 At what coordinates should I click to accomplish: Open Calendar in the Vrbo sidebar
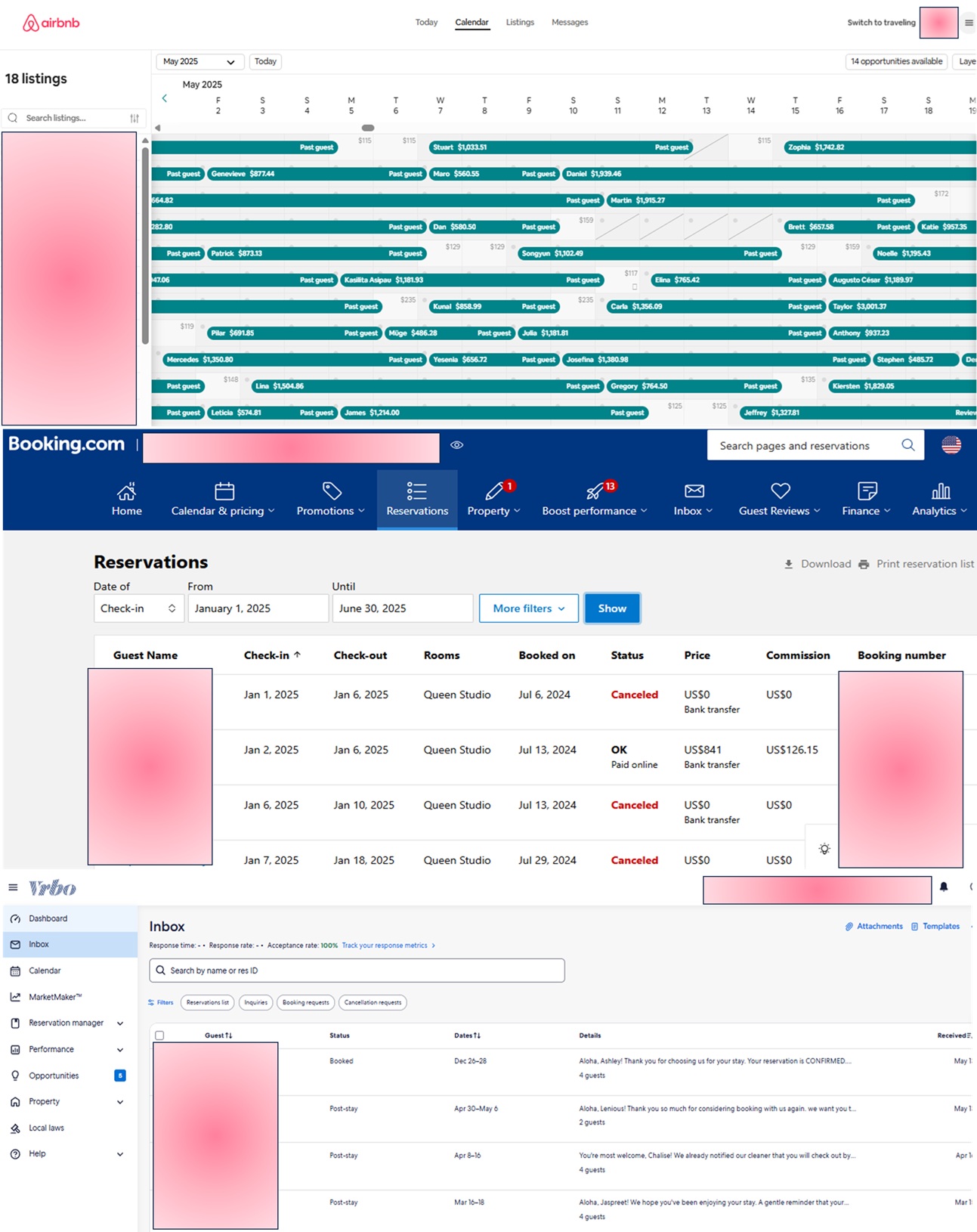[x=70, y=970]
